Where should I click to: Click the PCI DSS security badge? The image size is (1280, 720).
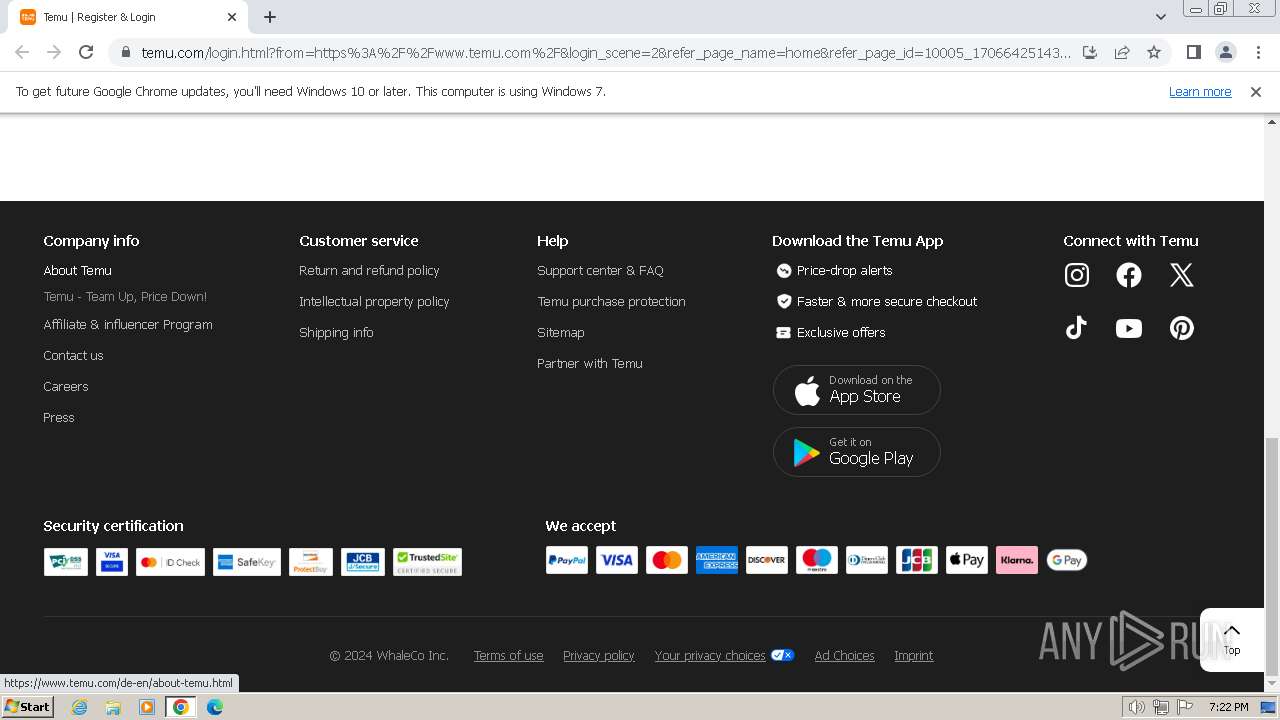[66, 562]
